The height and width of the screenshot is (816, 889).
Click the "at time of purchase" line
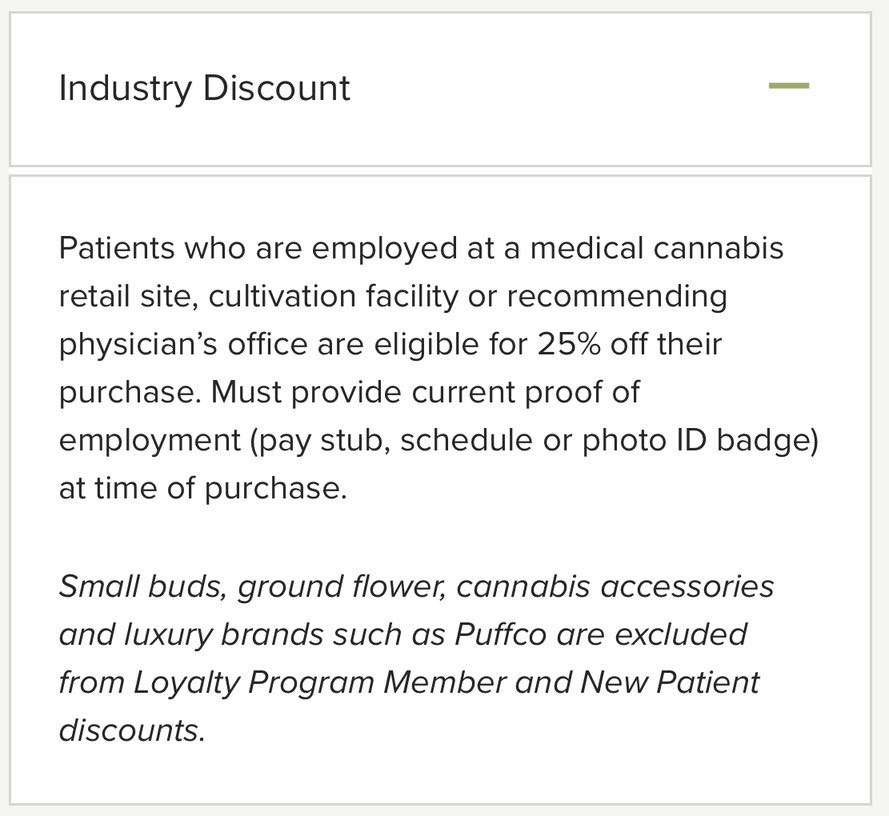(202, 488)
